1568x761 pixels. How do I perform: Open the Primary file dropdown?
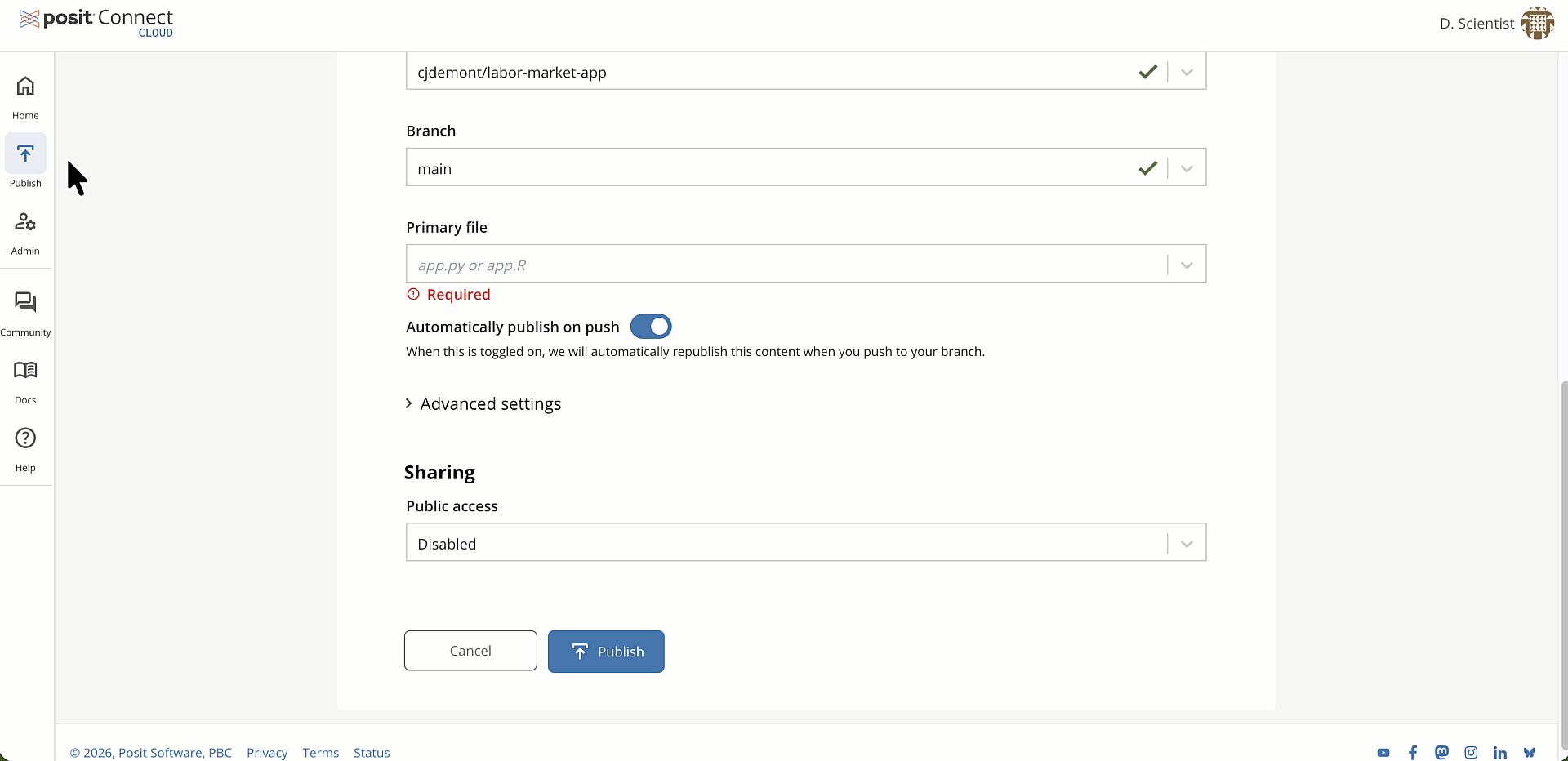1186,264
